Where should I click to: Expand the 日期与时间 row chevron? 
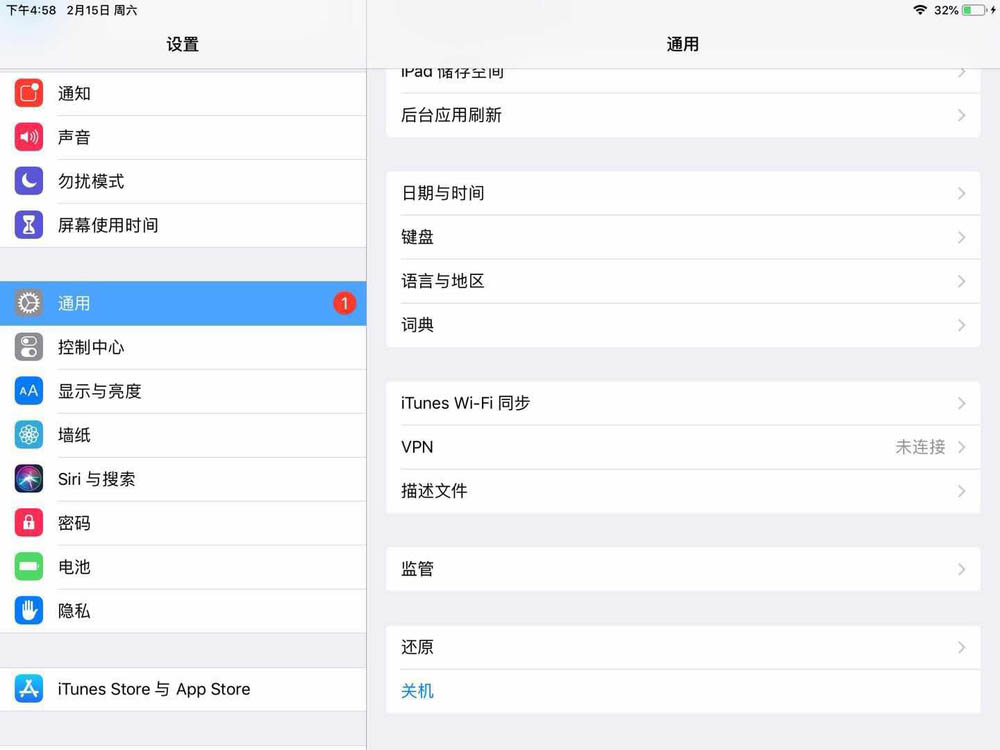point(961,194)
